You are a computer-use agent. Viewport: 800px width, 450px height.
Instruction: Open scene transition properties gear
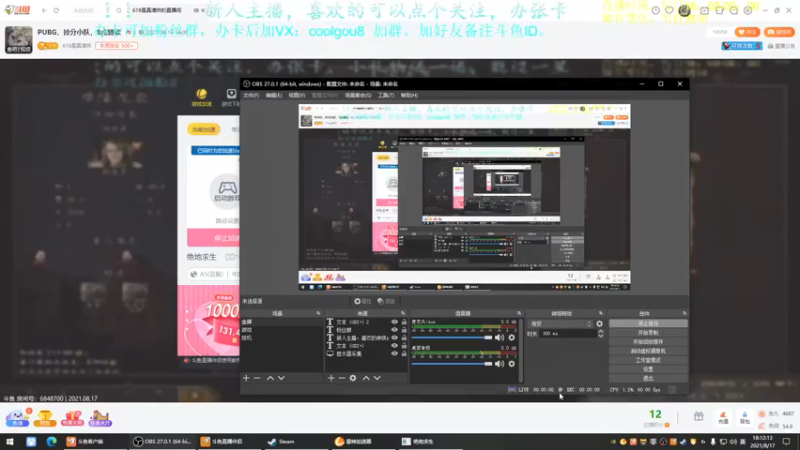coord(599,323)
